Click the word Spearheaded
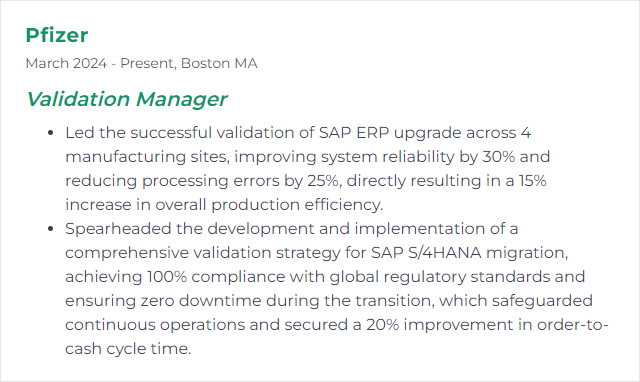The width and height of the screenshot is (640, 382). pos(118,229)
